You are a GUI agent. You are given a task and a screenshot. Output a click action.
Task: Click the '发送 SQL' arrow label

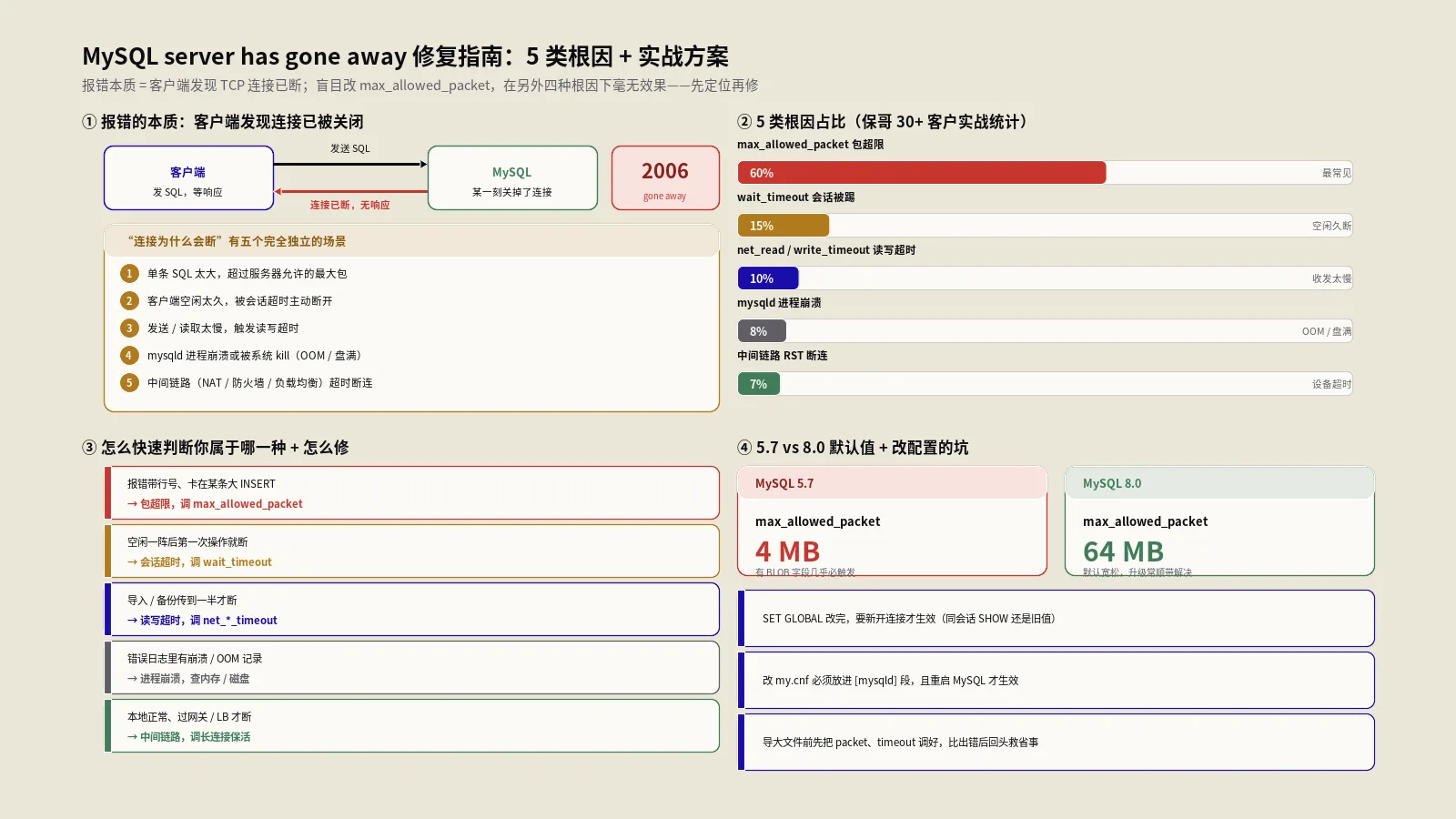350,148
